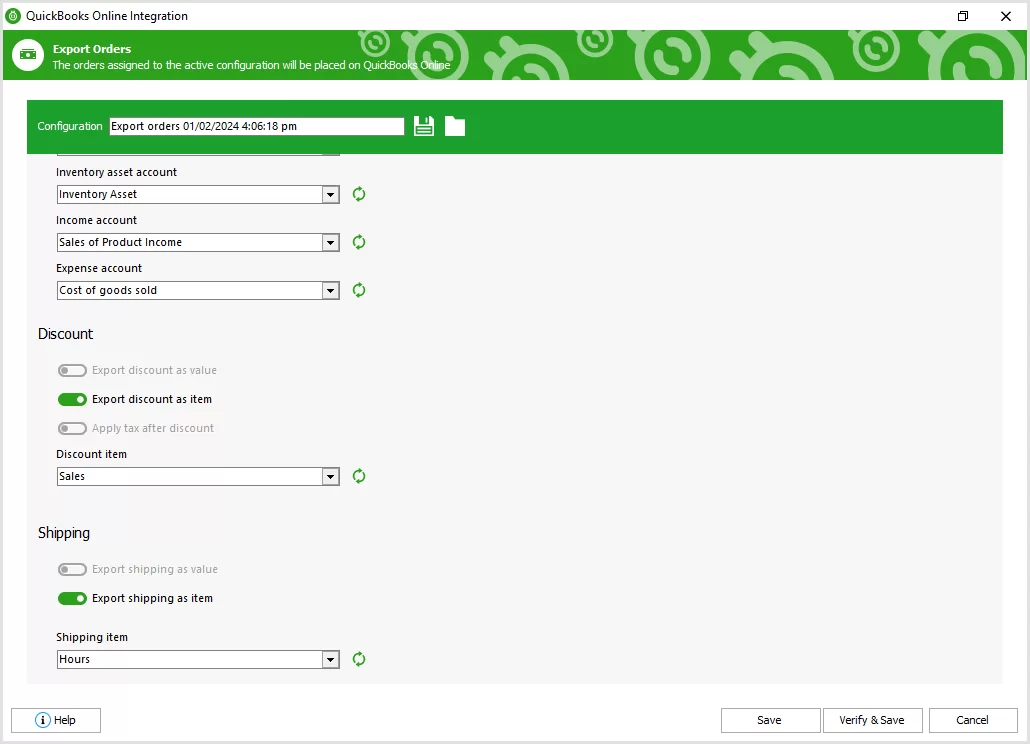Open the Inventory asset account dropdown
The height and width of the screenshot is (744, 1030).
tap(330, 194)
